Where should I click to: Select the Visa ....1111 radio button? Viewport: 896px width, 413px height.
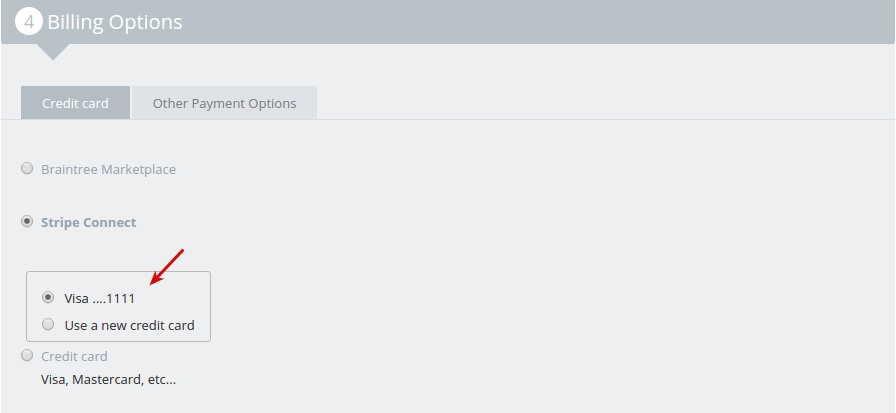48,298
